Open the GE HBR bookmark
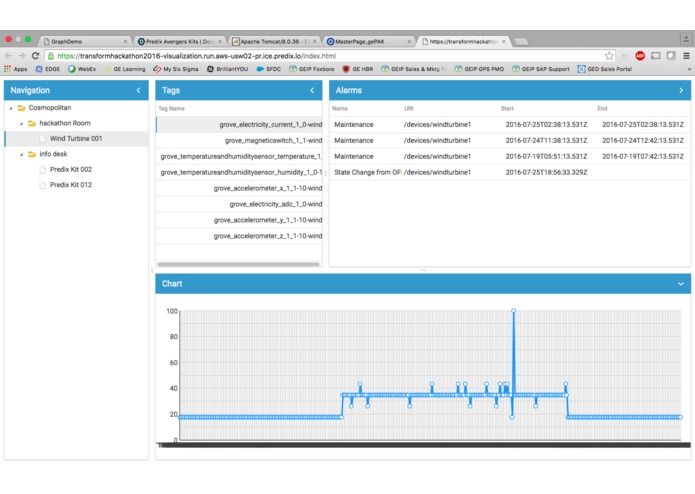Viewport: 695px width, 494px height. point(358,69)
